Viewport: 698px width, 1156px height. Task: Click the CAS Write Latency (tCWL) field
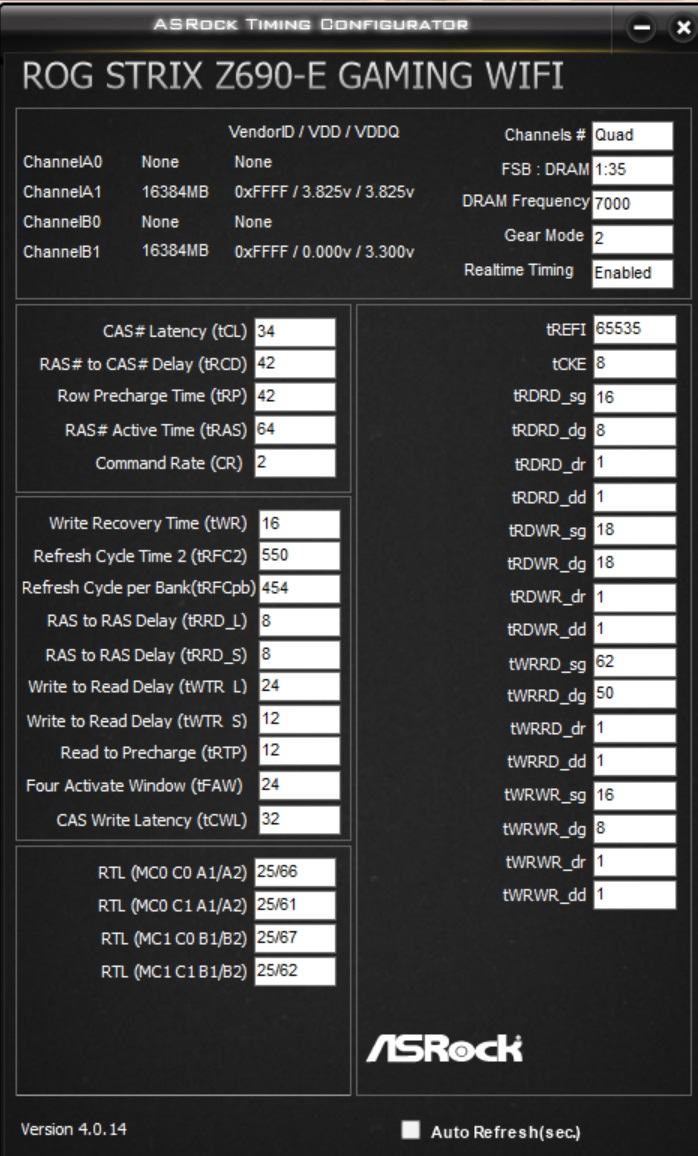(299, 820)
